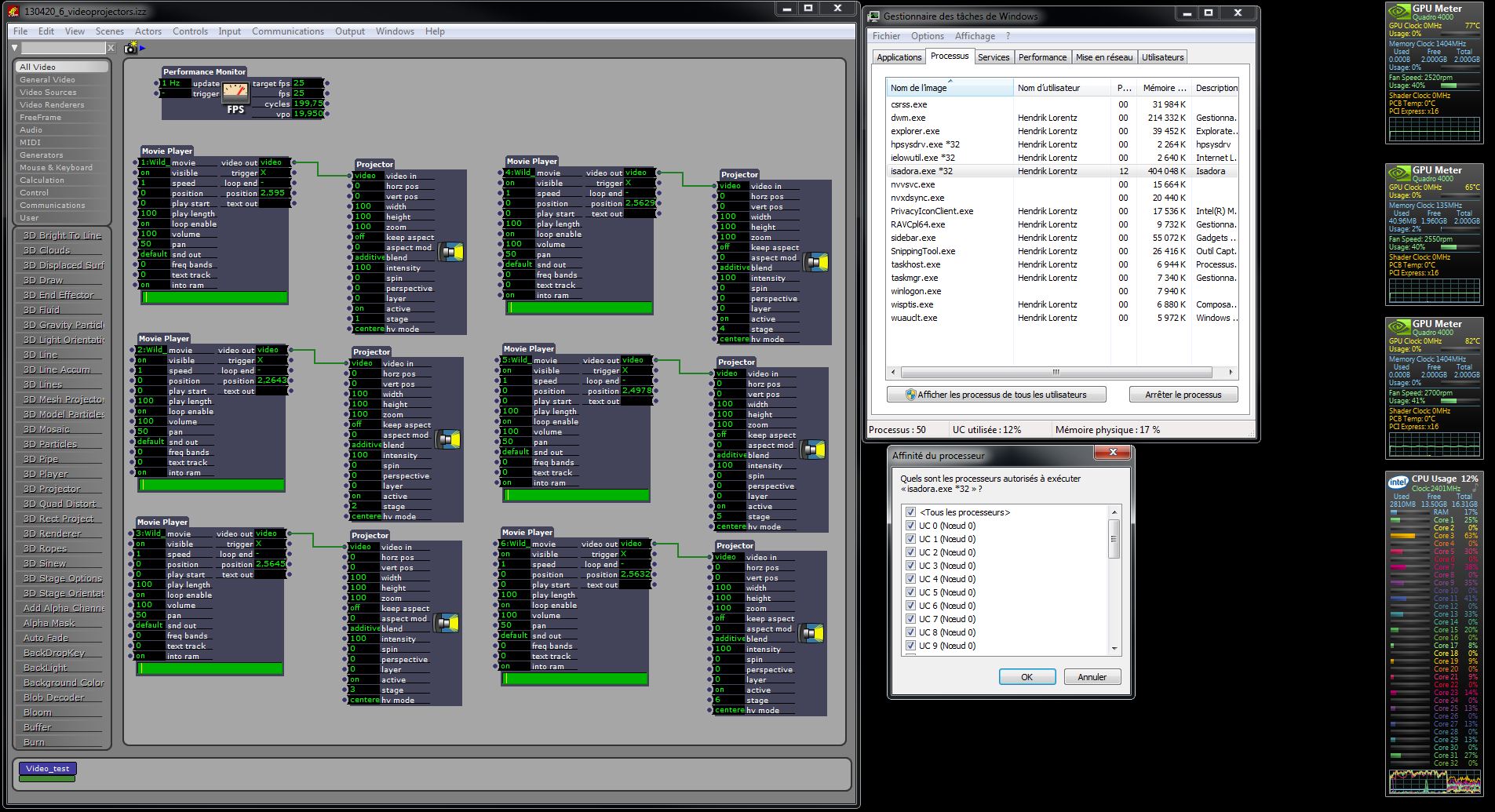This screenshot has height=812, width=1495.
Task: Uncheck UC 0 (Nœud 0) processor
Action: pyautogui.click(x=910, y=526)
